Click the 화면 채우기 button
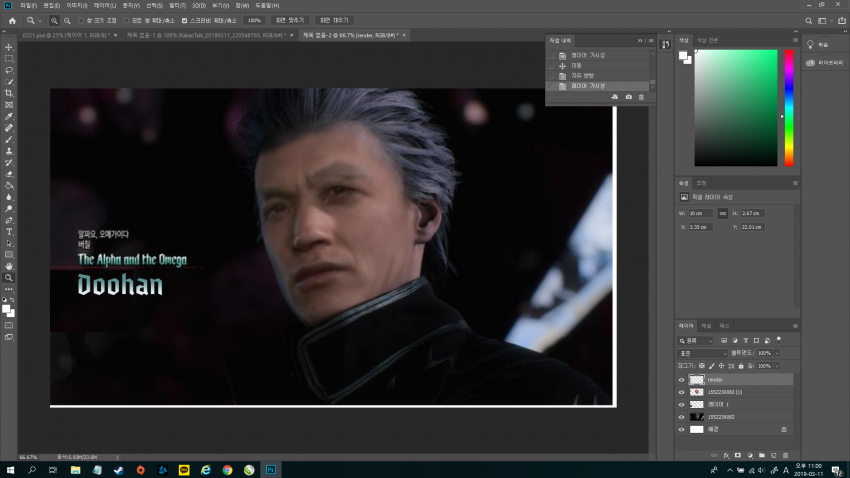The height and width of the screenshot is (478, 850). click(x=334, y=19)
